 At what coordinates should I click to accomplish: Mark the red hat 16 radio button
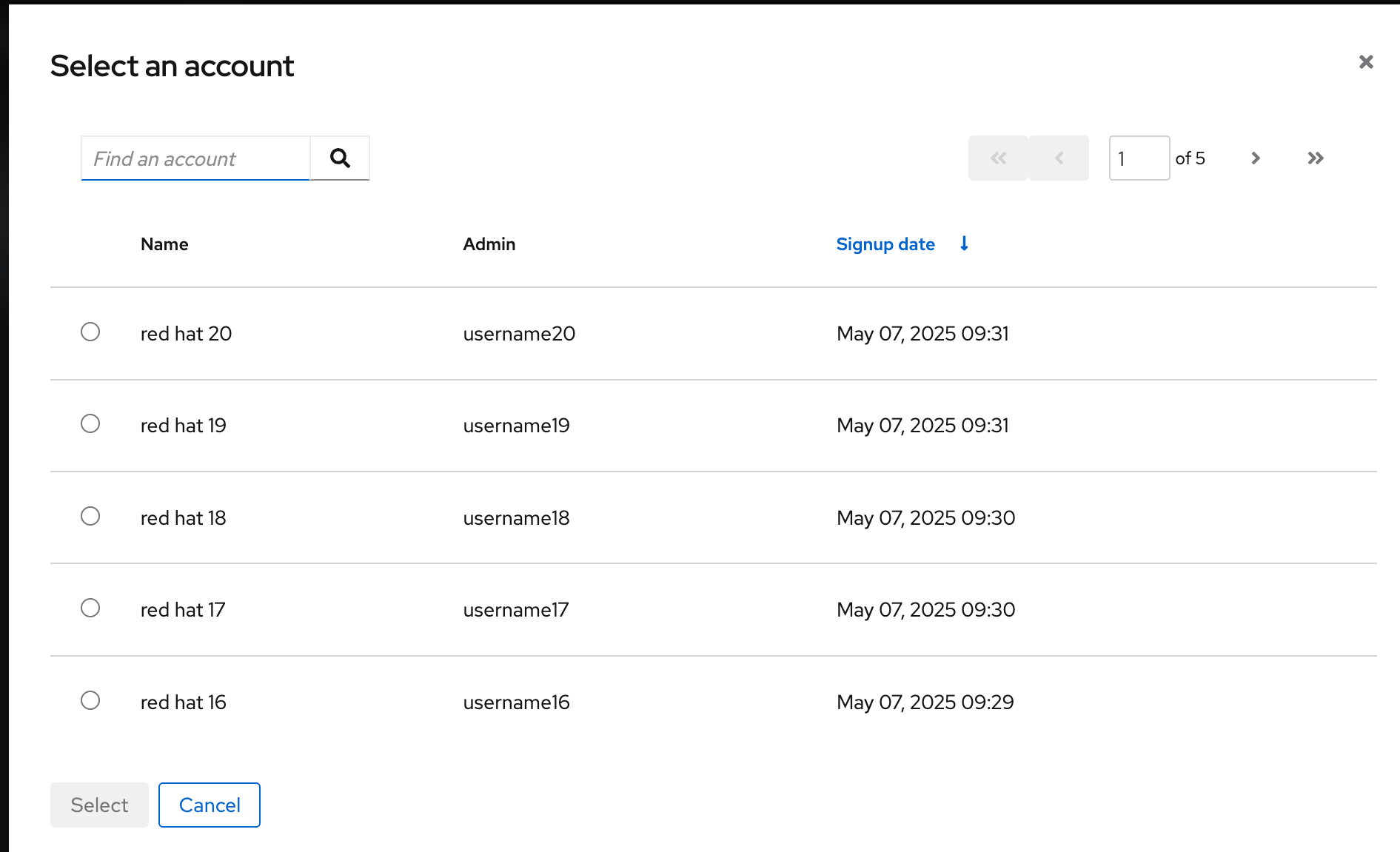(90, 700)
